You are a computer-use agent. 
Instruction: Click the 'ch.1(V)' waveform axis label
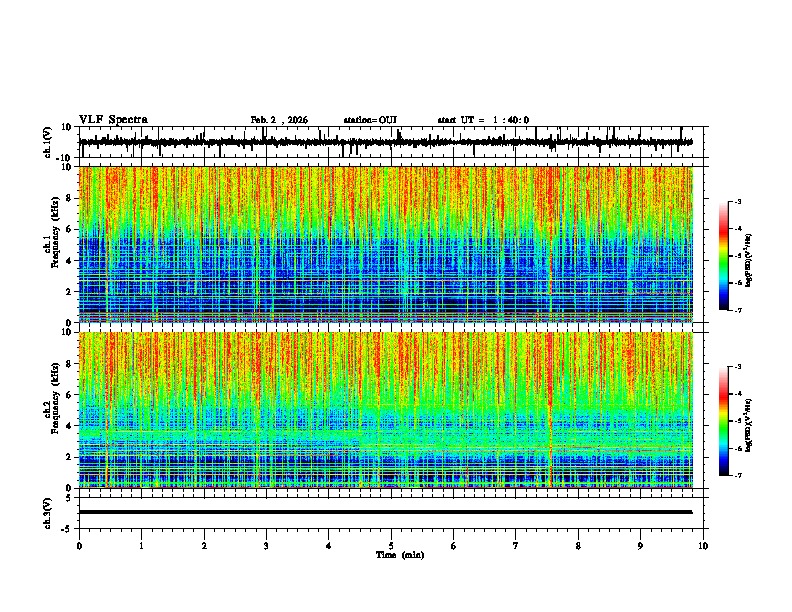[x=47, y=142]
